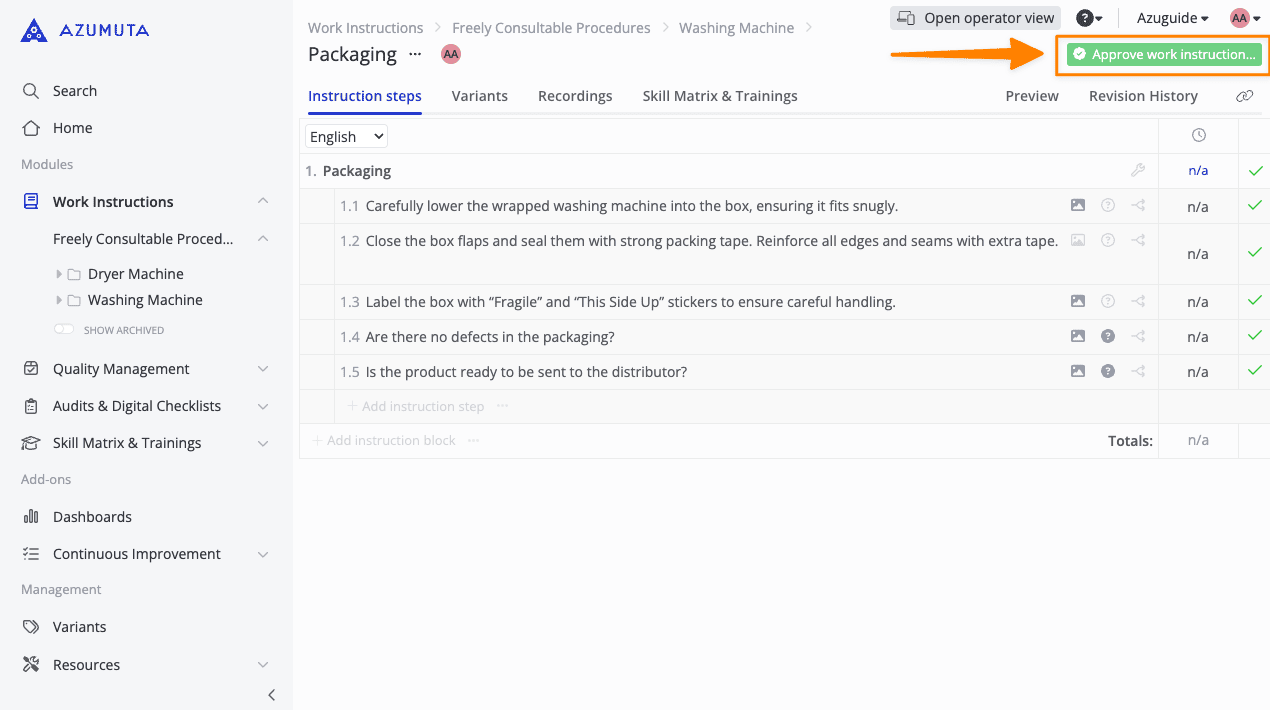1270x710 pixels.
Task: Expand the Dryer Machine folder
Action: tap(60, 274)
